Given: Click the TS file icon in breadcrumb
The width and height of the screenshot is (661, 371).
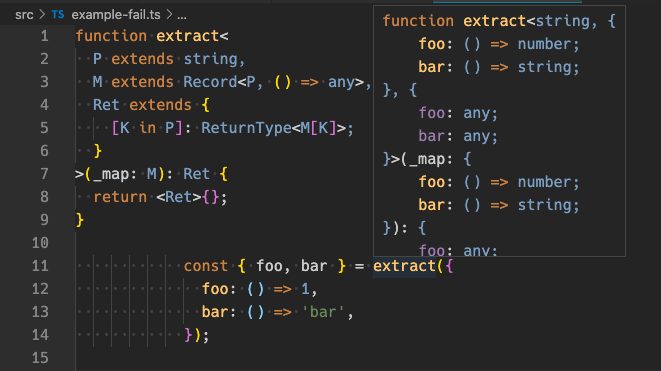Looking at the screenshot, I should [58, 15].
